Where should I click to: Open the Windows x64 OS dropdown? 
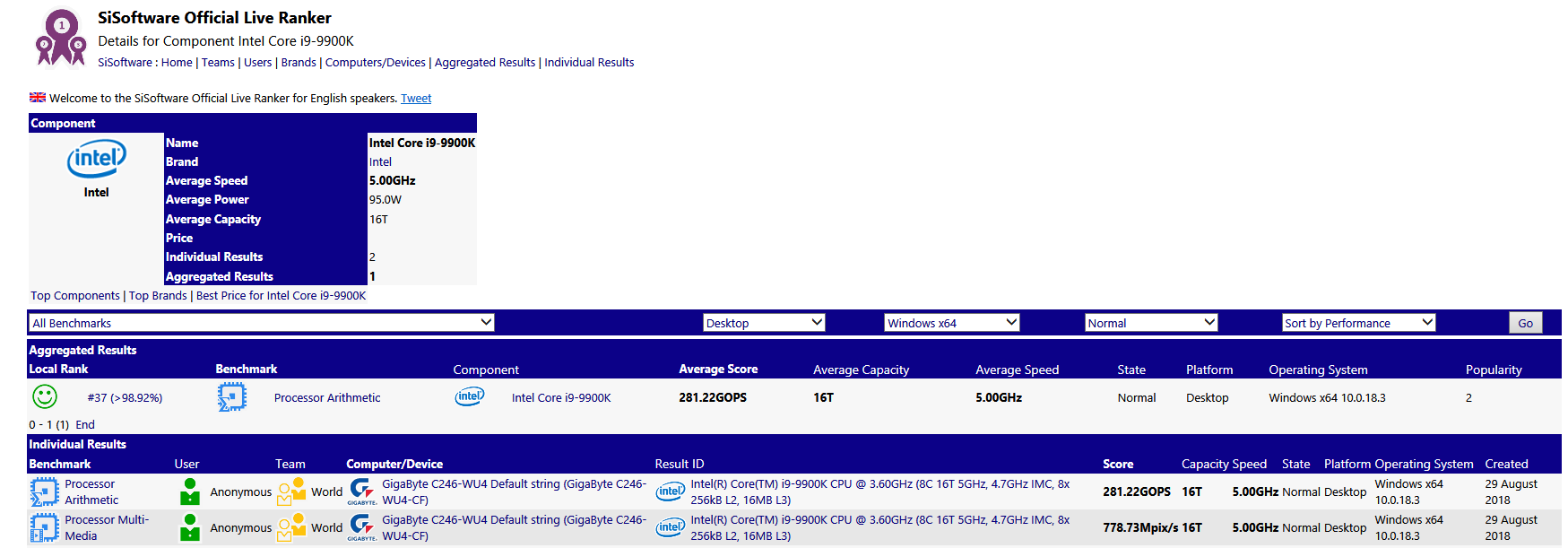click(952, 323)
